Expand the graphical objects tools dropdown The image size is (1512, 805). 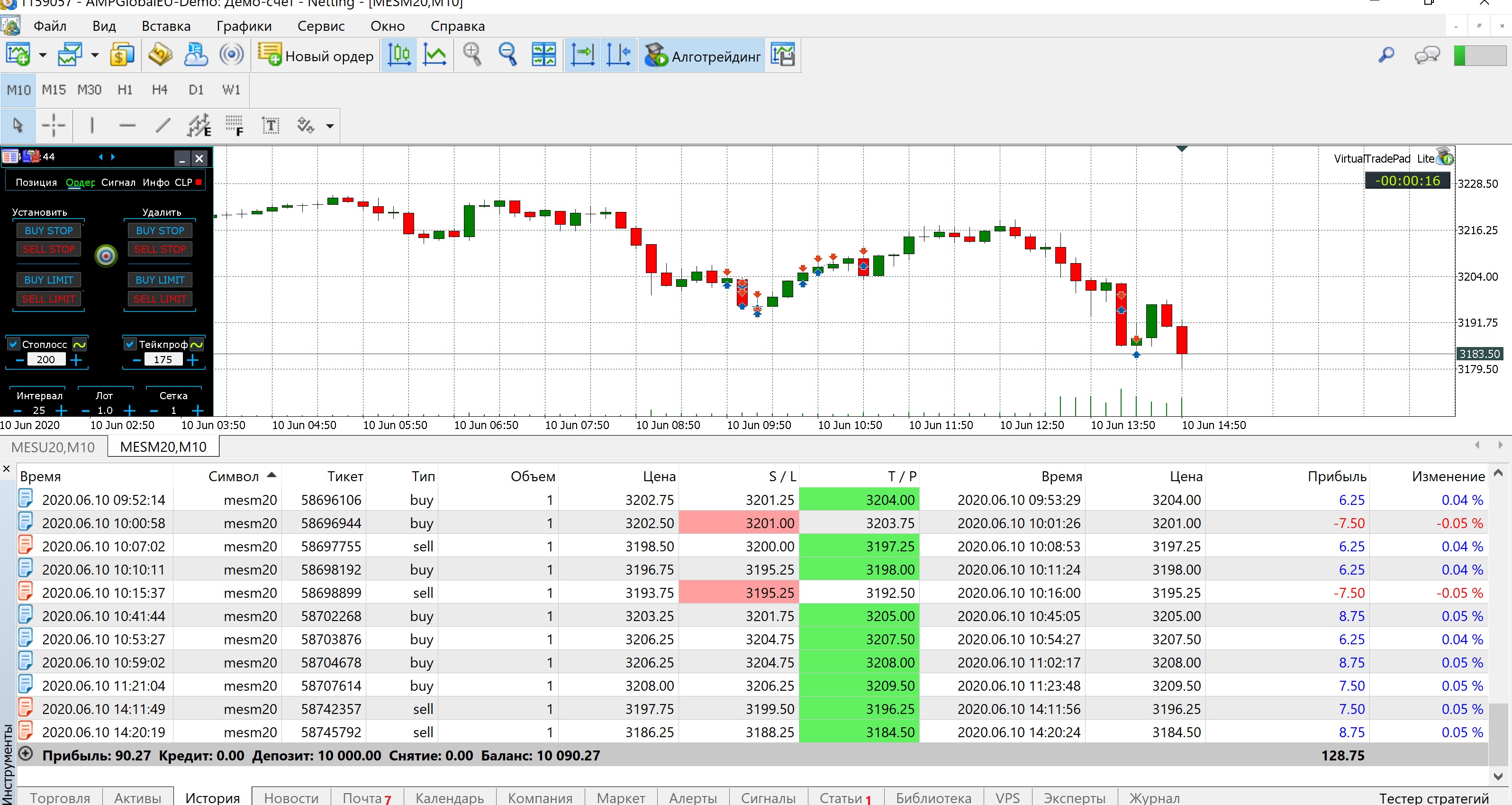(x=330, y=126)
